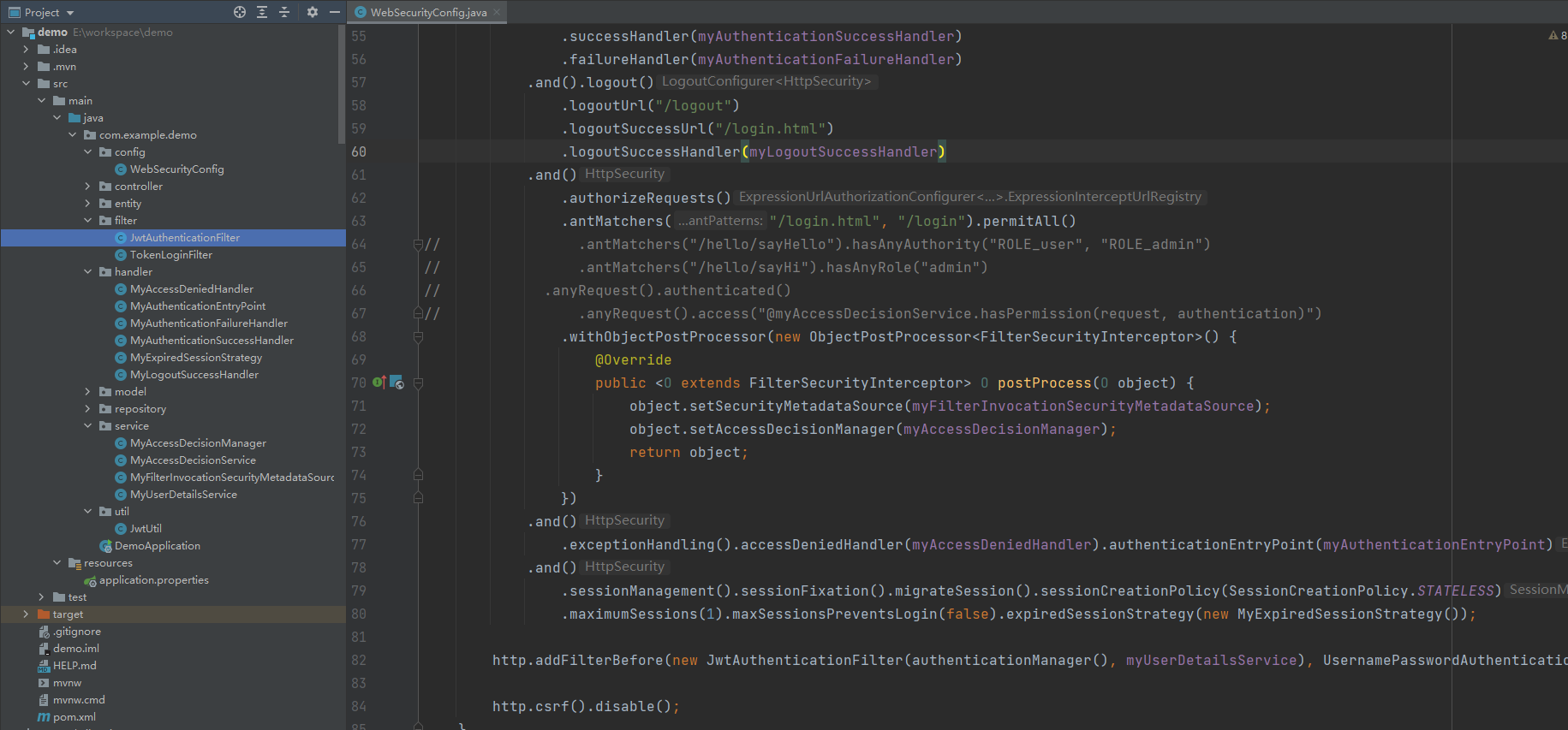Collapse the resources folder
Screen dimensions: 1568x730
(x=57, y=562)
